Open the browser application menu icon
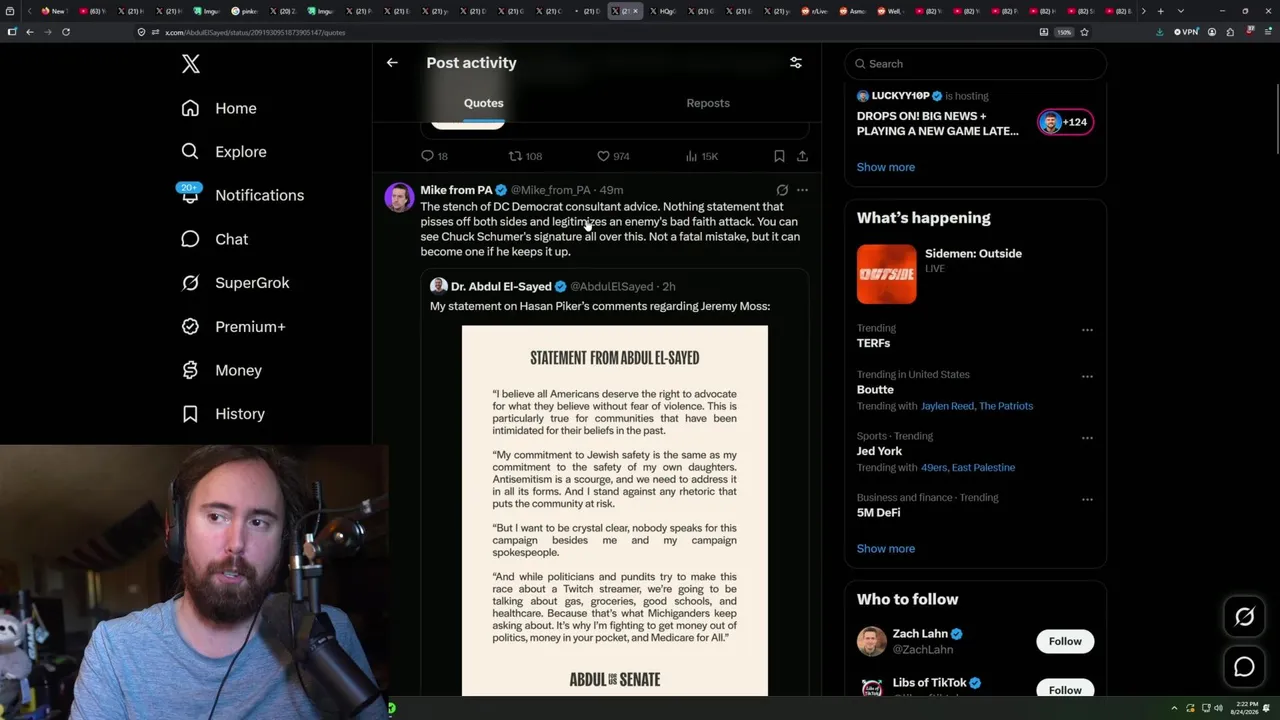 coord(1267,32)
